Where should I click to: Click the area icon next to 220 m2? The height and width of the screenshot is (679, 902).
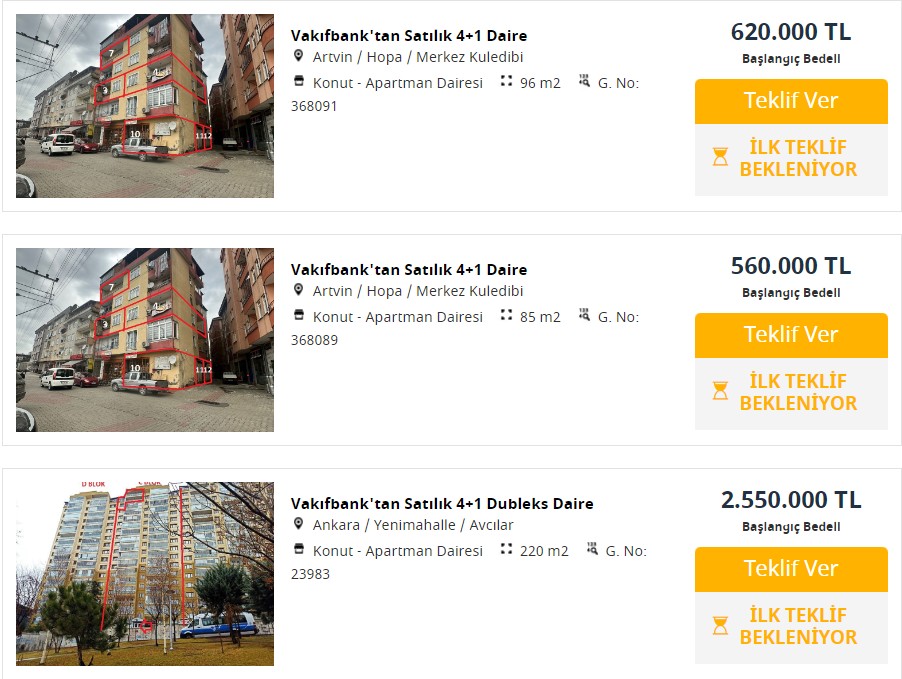506,550
